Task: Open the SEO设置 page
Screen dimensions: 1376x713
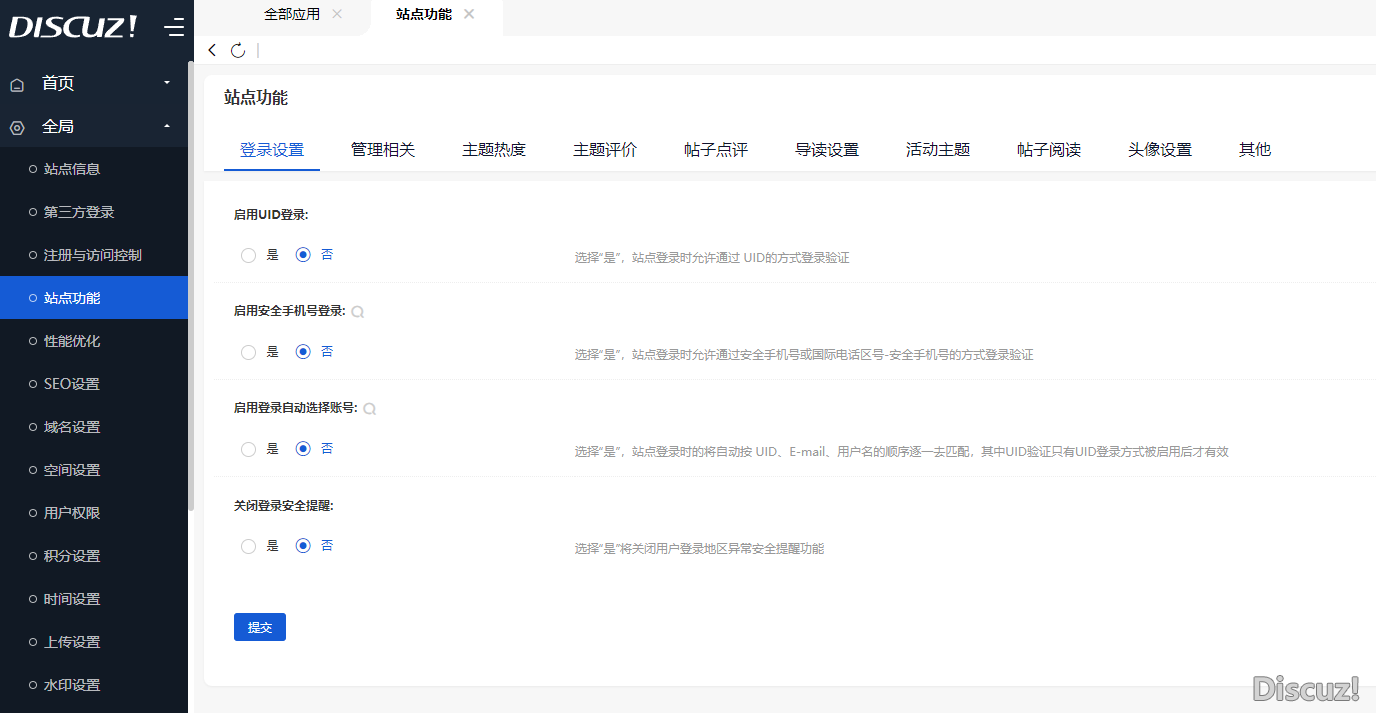Action: [x=72, y=383]
